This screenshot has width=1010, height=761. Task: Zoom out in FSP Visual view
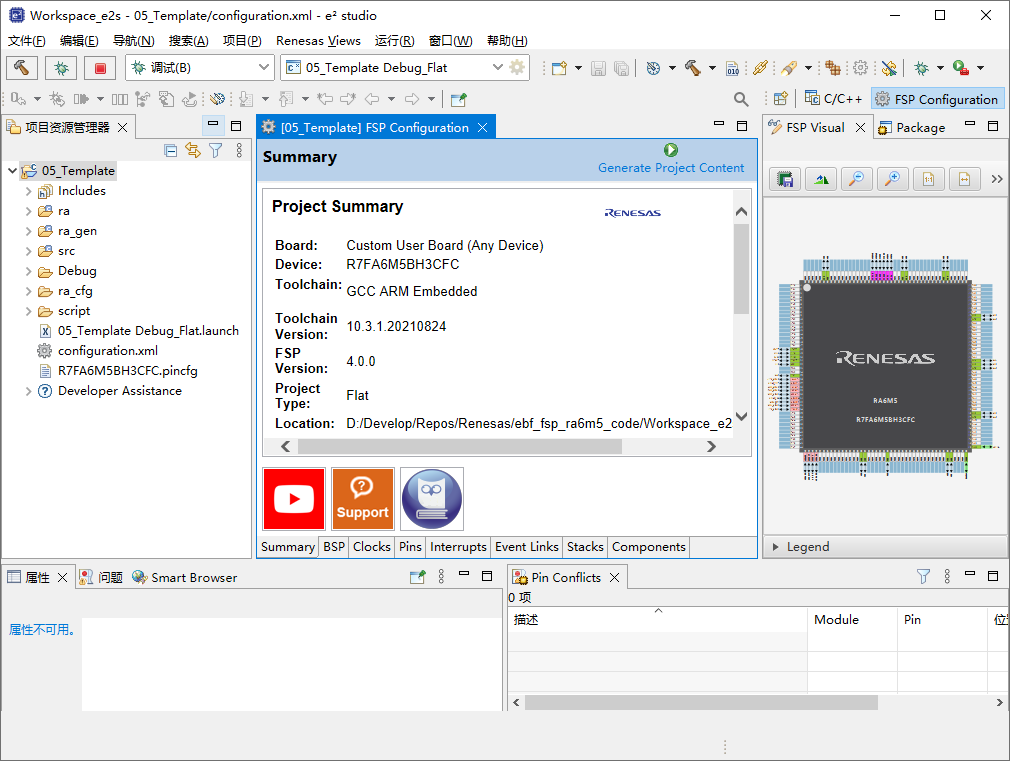857,179
